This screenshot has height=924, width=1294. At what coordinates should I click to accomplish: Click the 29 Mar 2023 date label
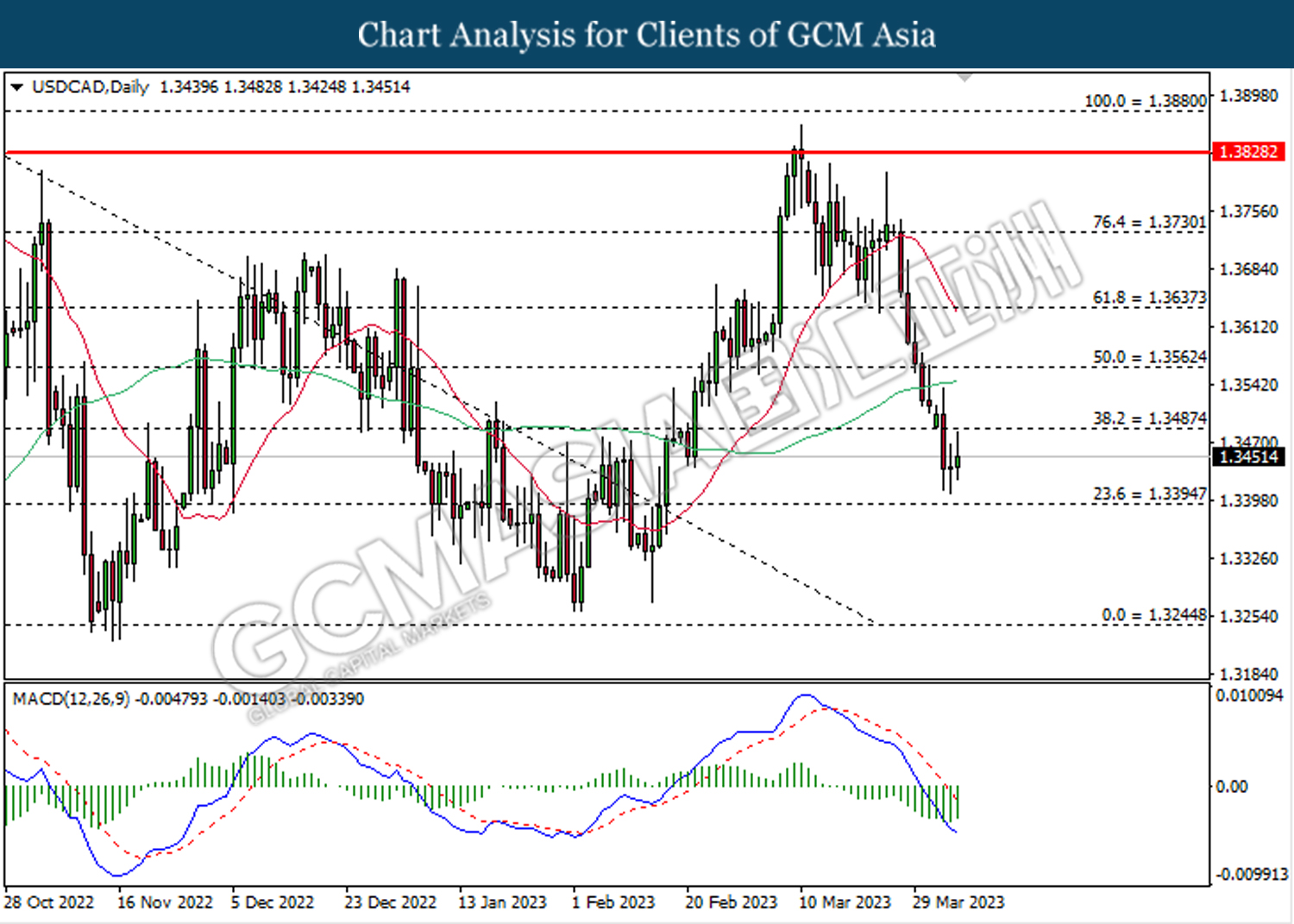pyautogui.click(x=958, y=902)
